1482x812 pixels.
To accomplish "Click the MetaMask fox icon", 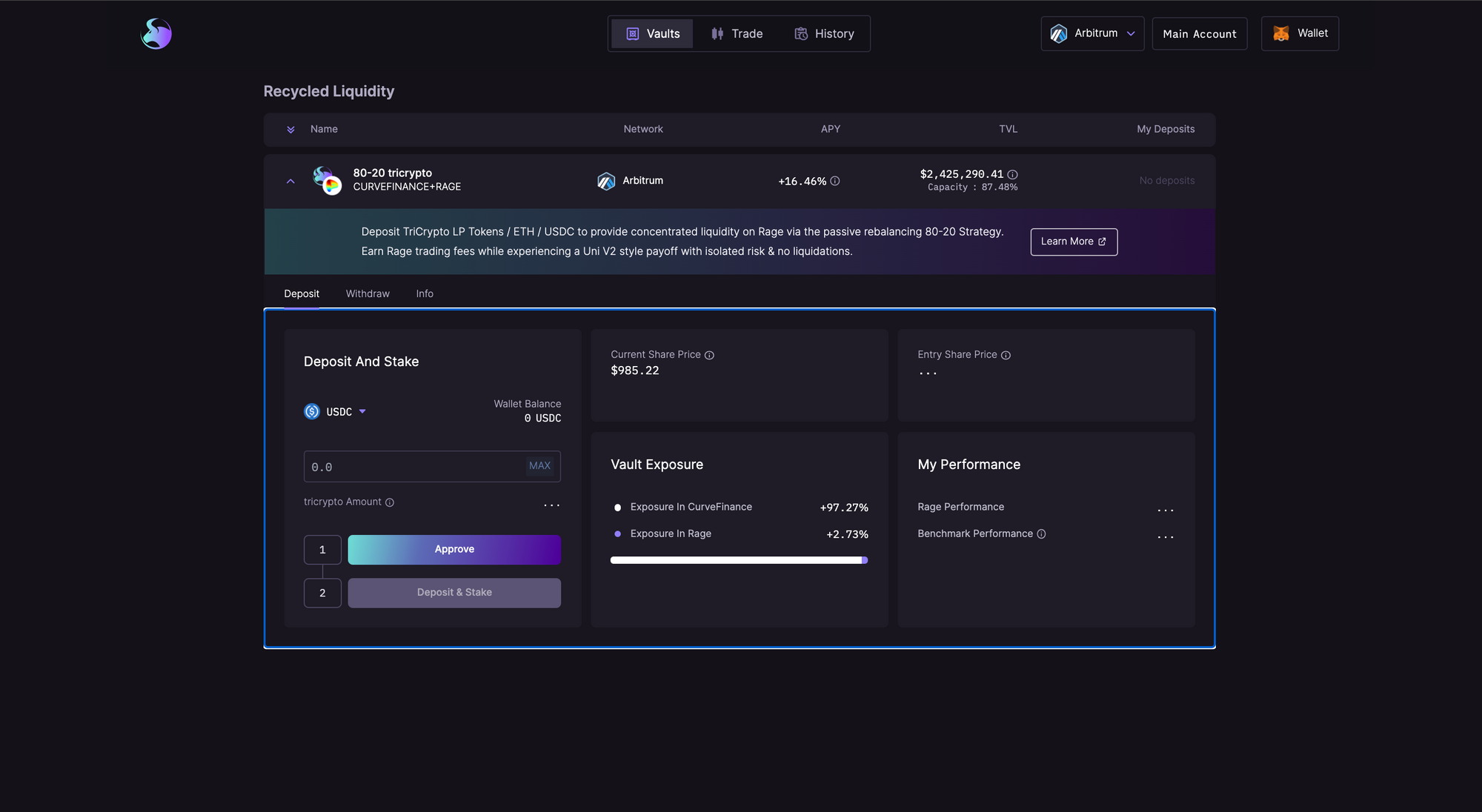I will [x=1281, y=33].
